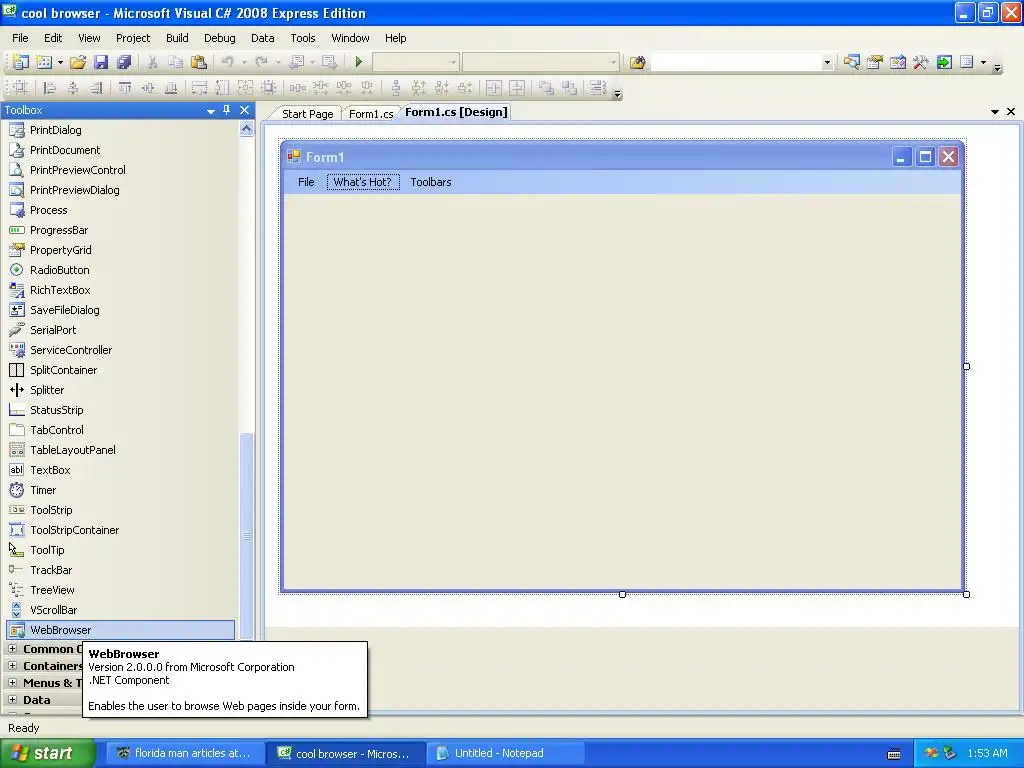Open the active files dropdown in the tab strip
This screenshot has width=1024, height=768.
click(995, 112)
